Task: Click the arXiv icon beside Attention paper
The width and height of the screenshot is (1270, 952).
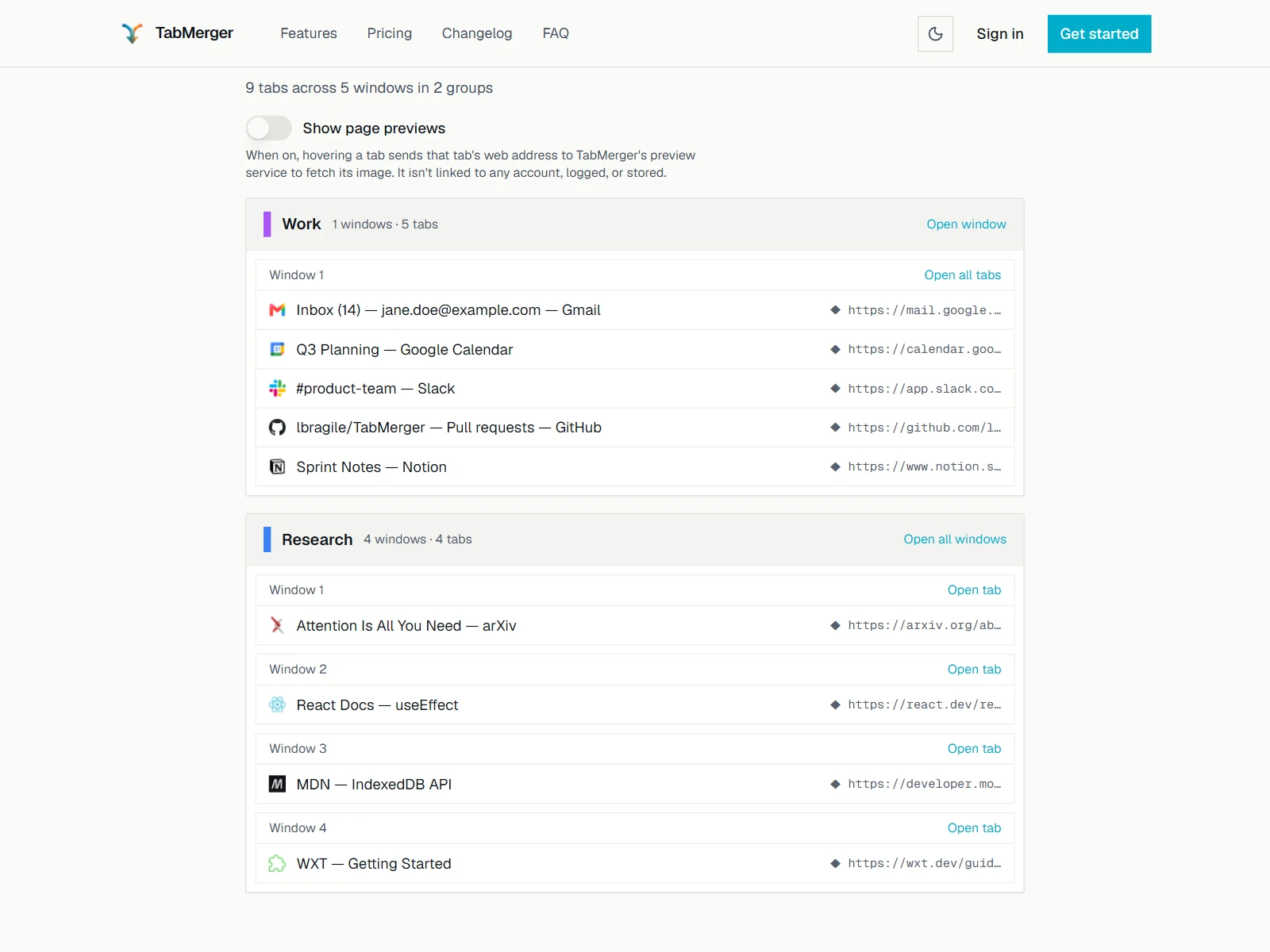Action: tap(277, 625)
